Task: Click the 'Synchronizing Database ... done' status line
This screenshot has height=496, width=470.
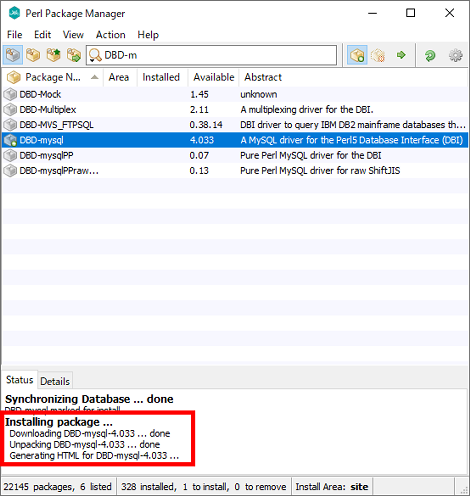Action: click(x=89, y=399)
